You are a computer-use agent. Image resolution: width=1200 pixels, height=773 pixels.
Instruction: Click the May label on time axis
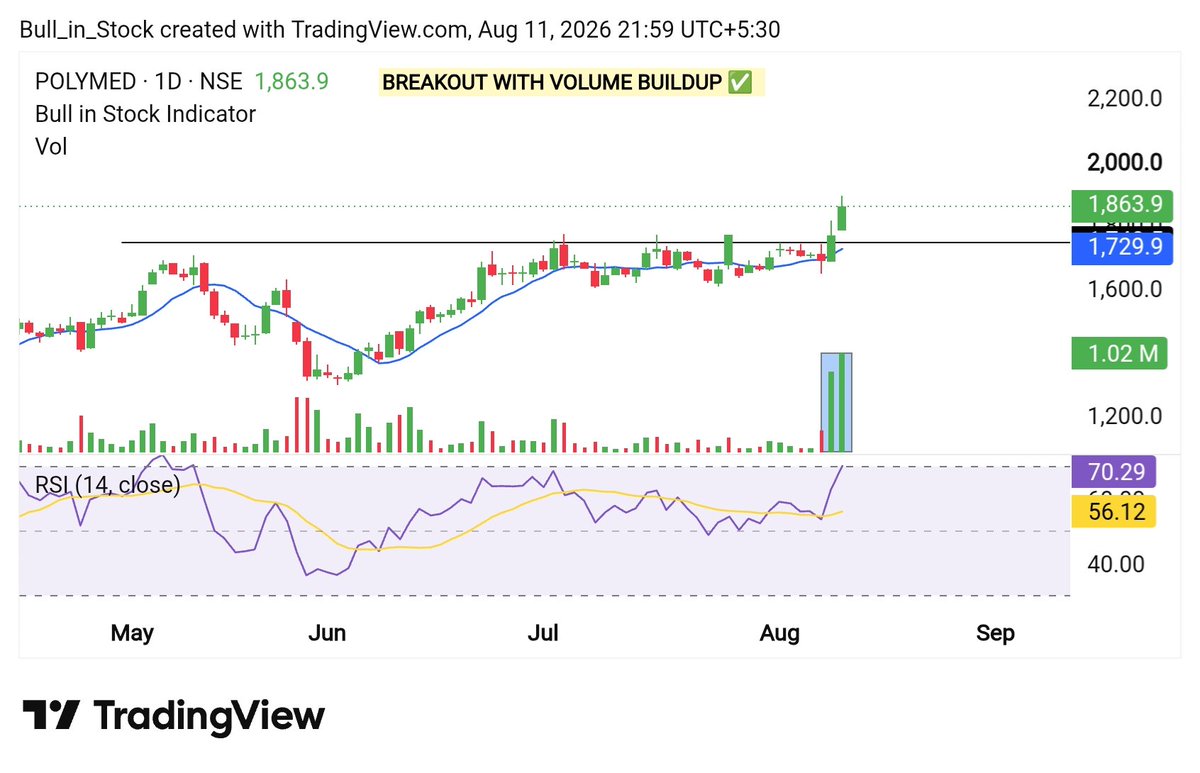(132, 633)
